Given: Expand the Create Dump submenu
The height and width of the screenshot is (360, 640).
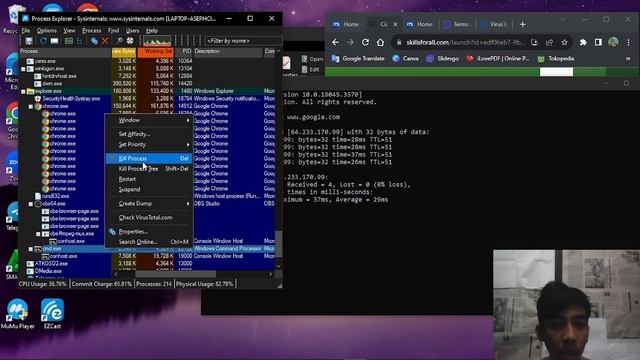Looking at the screenshot, I should tap(149, 204).
